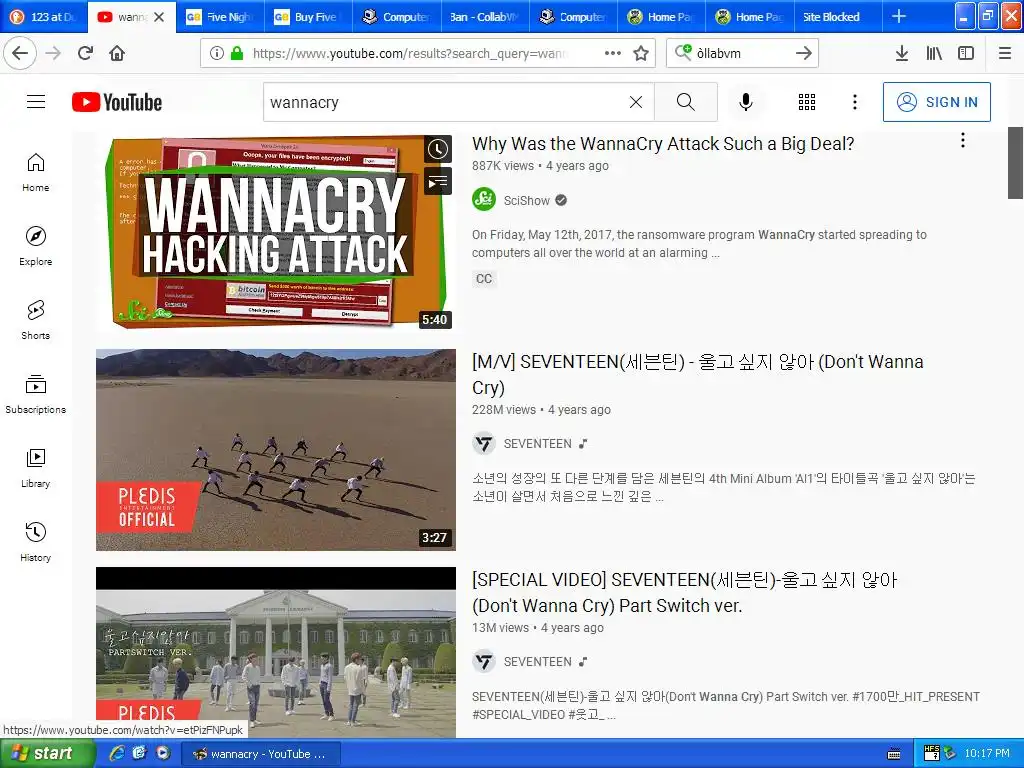Image resolution: width=1024 pixels, height=768 pixels.
Task: Click the green padlock security icon
Action: click(x=237, y=53)
